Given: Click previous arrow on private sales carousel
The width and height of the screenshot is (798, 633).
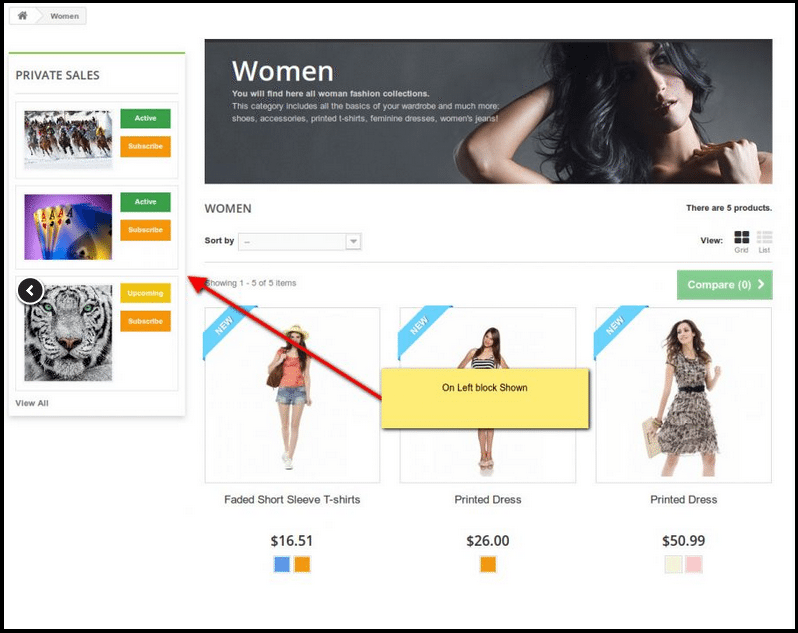Looking at the screenshot, I should pos(30,291).
